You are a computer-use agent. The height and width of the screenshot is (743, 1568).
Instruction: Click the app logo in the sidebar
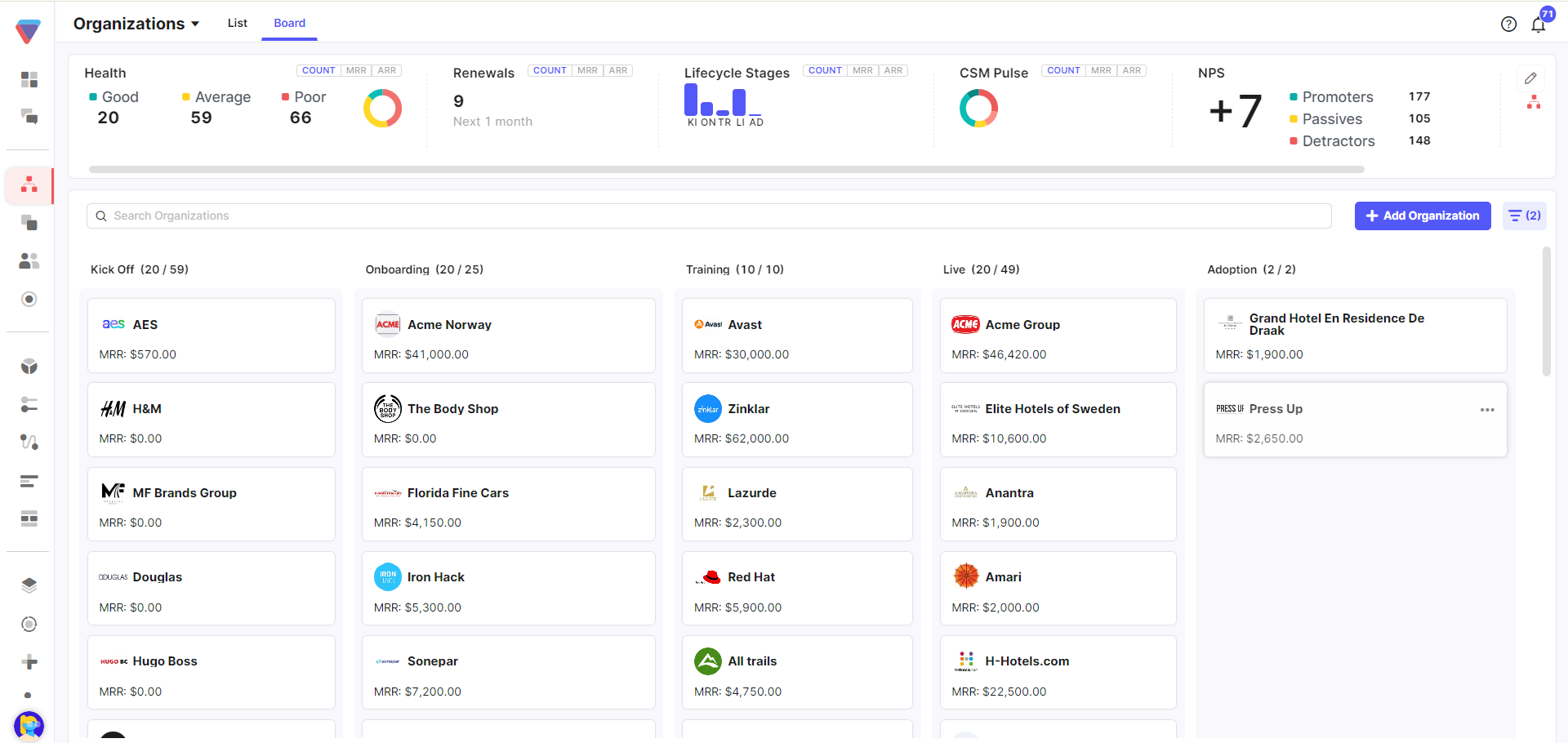(28, 31)
